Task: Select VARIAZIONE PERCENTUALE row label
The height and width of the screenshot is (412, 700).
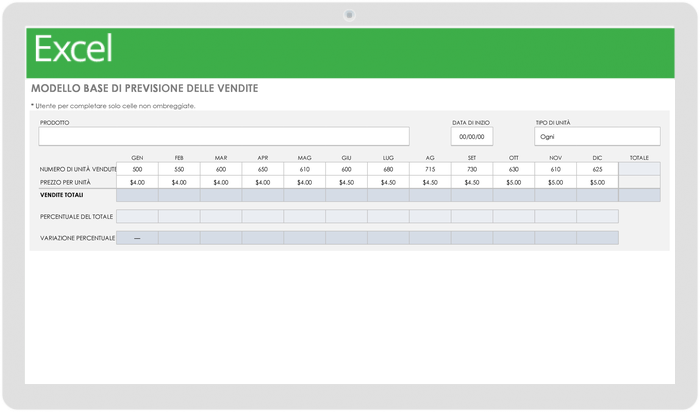Action: (x=78, y=238)
